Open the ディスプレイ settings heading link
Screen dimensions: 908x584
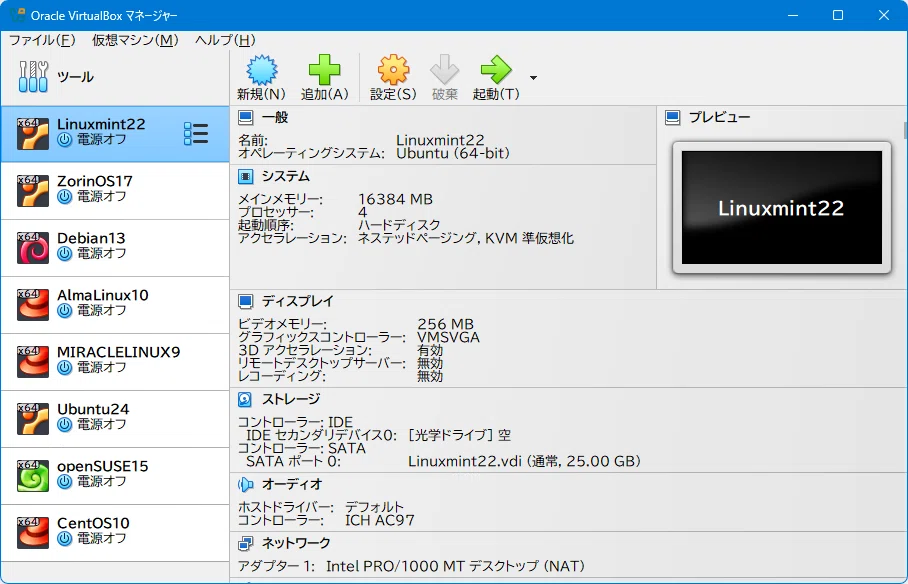point(298,301)
